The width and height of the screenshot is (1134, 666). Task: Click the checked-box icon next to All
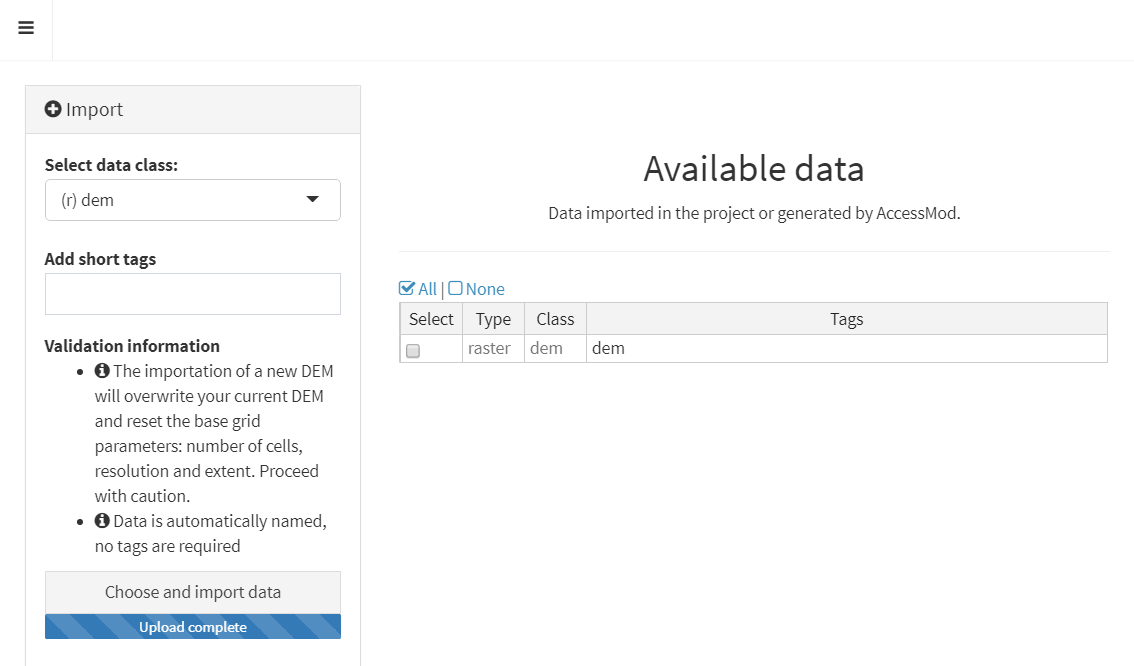[407, 289]
